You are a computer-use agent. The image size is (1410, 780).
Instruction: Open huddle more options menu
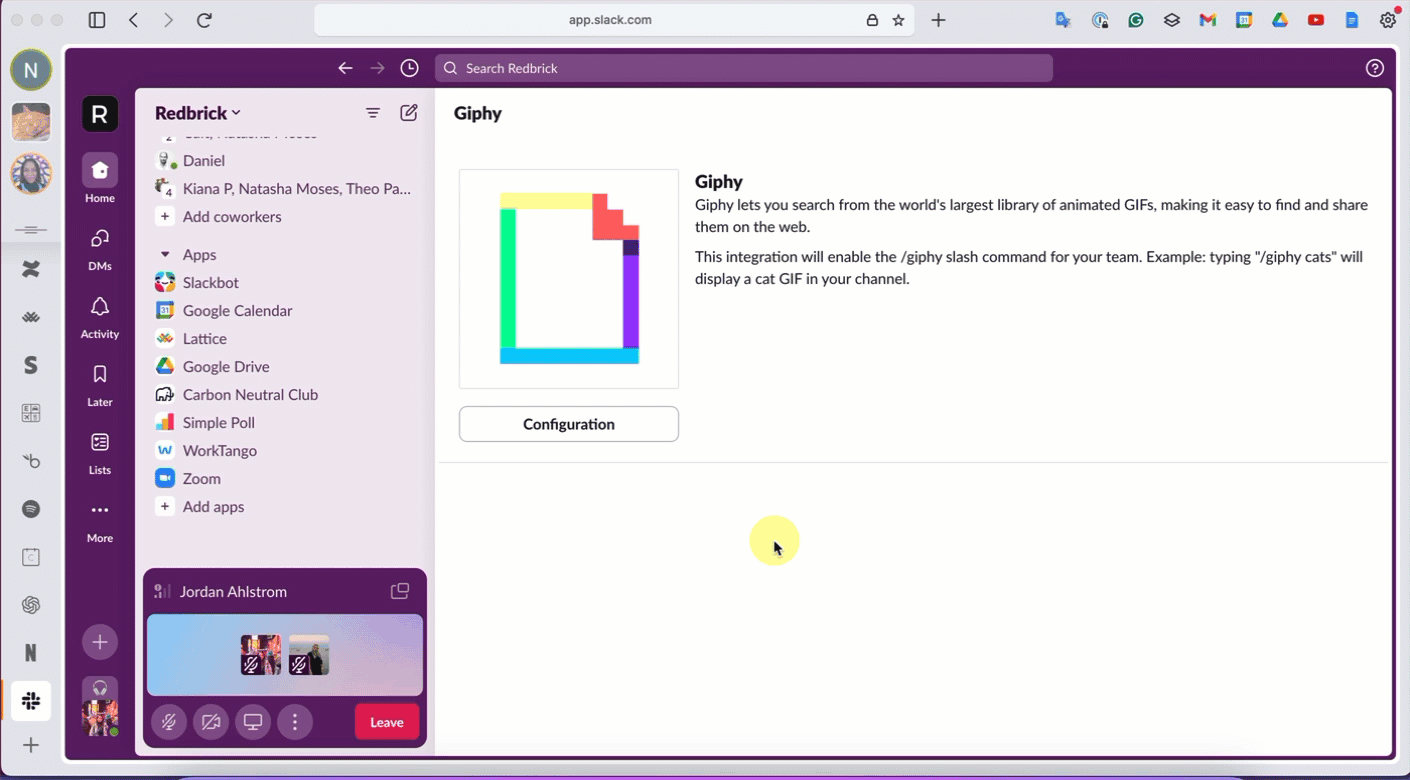tap(295, 722)
